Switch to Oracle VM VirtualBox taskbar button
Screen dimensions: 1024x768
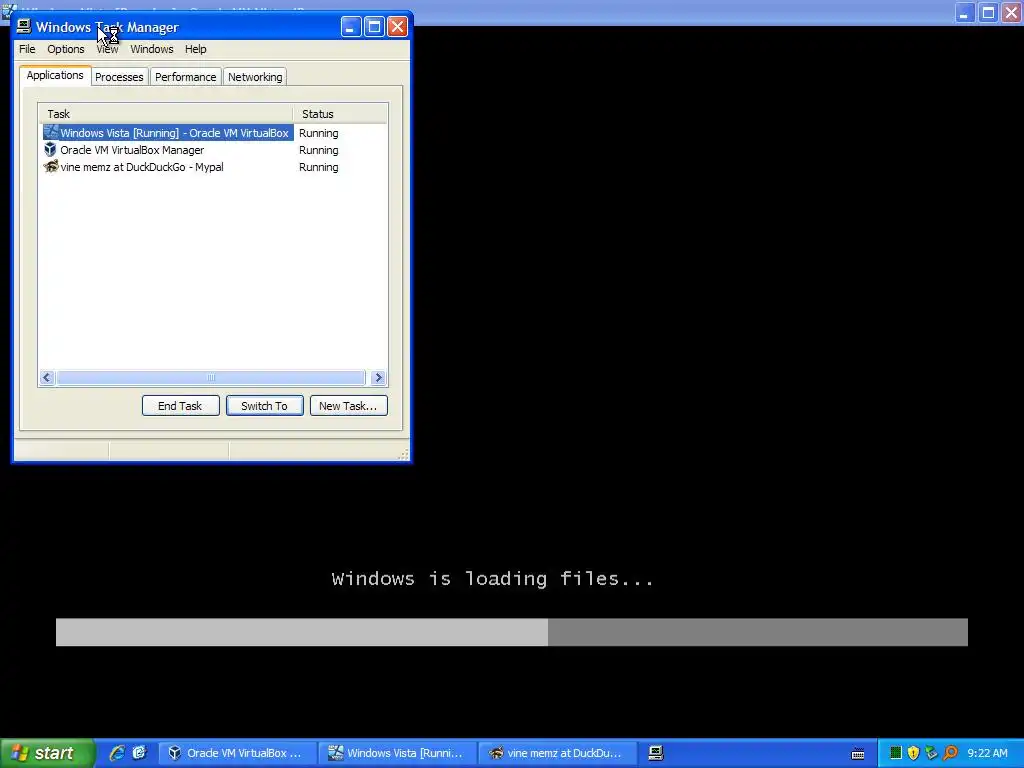tap(238, 753)
